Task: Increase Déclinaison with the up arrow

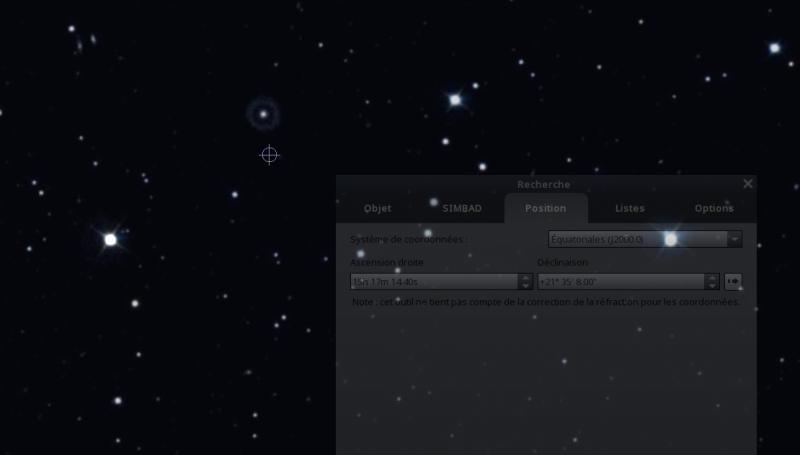Action: pyautogui.click(x=712, y=277)
